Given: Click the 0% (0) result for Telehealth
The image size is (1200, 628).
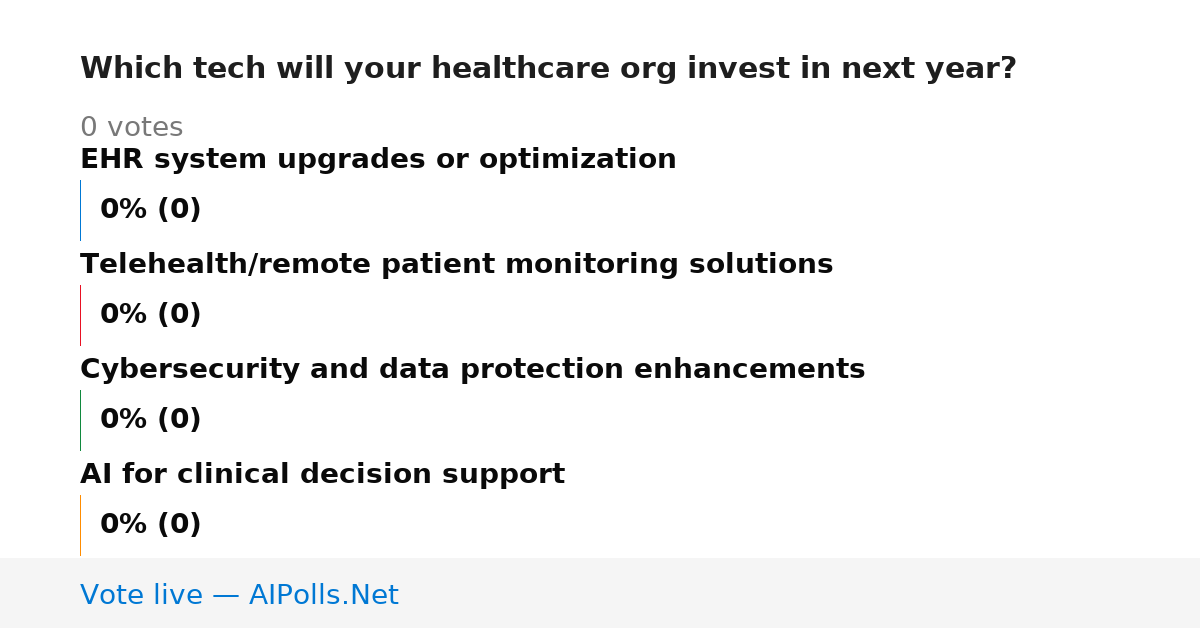Looking at the screenshot, I should click(150, 315).
